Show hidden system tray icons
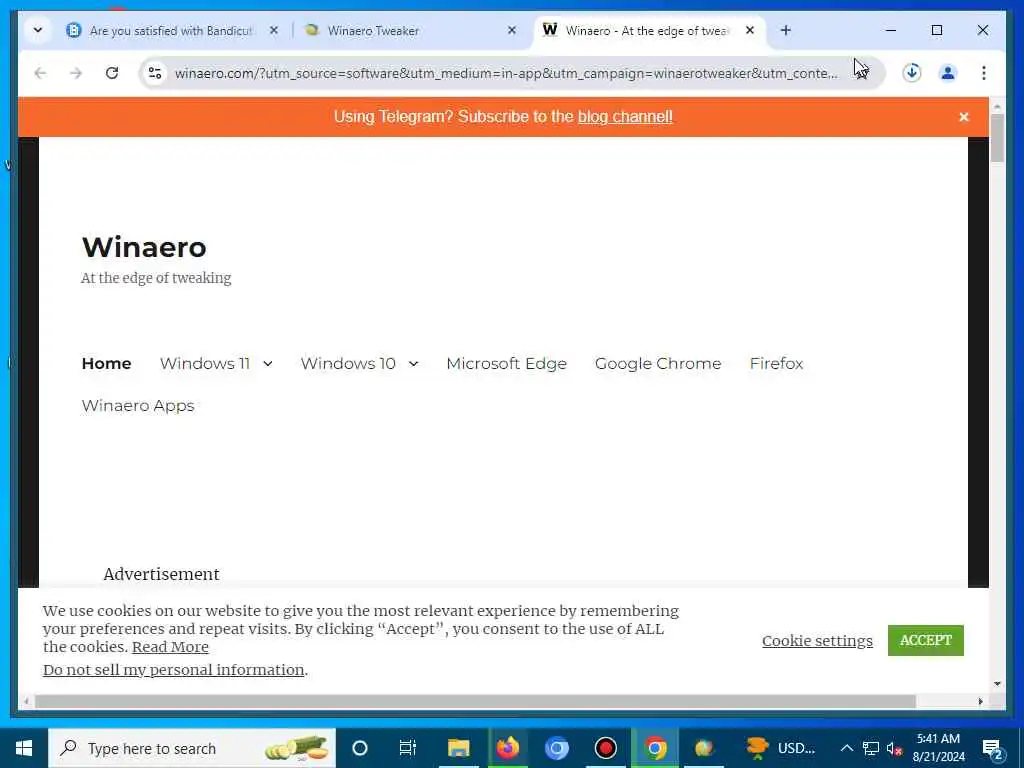This screenshot has height=768, width=1024. click(846, 748)
